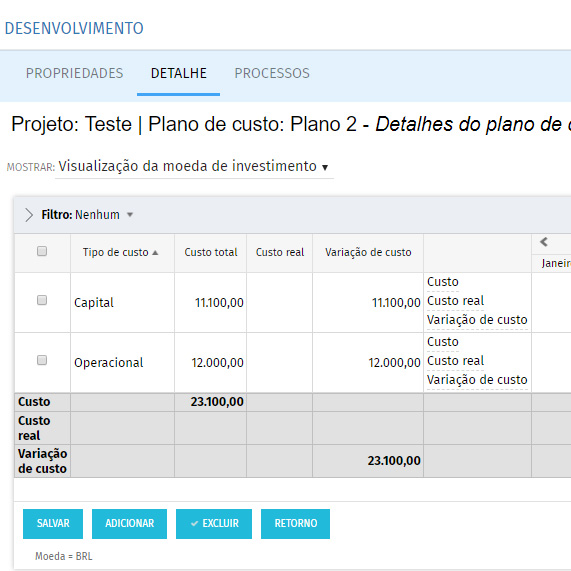
Task: Click the Excluir button
Action: pyautogui.click(x=214, y=524)
